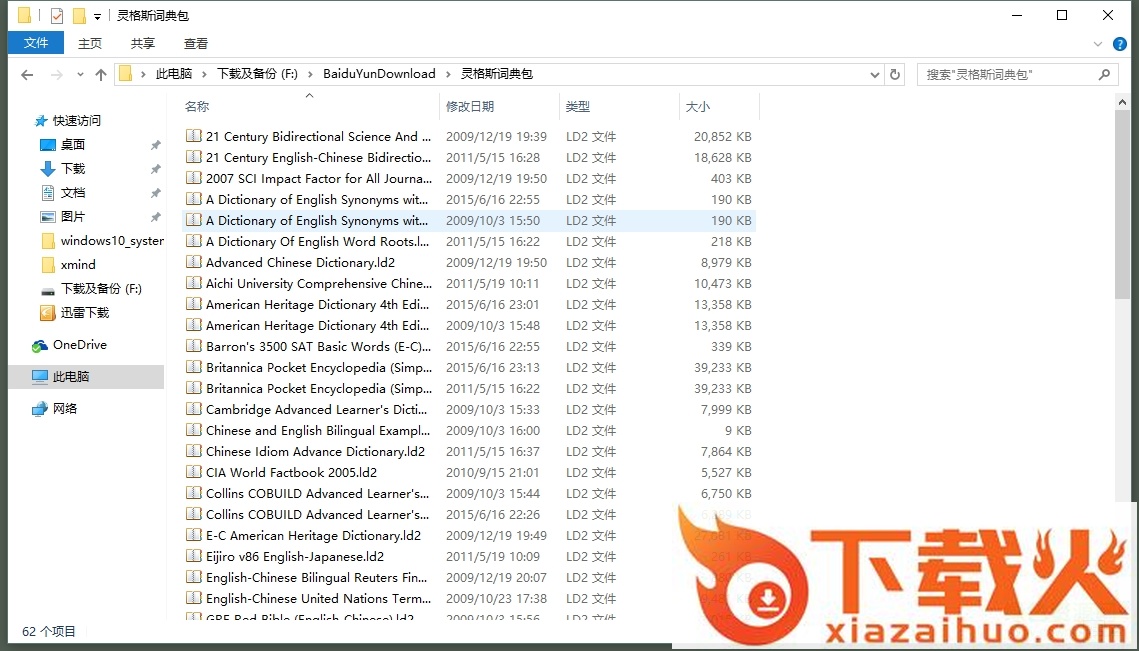
Task: Click the Up one level arrow
Action: (101, 75)
